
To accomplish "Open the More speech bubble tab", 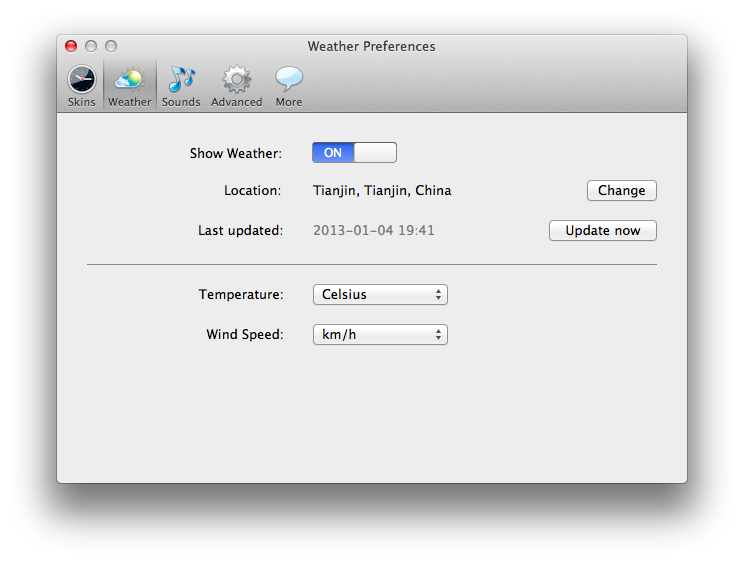I will point(288,86).
